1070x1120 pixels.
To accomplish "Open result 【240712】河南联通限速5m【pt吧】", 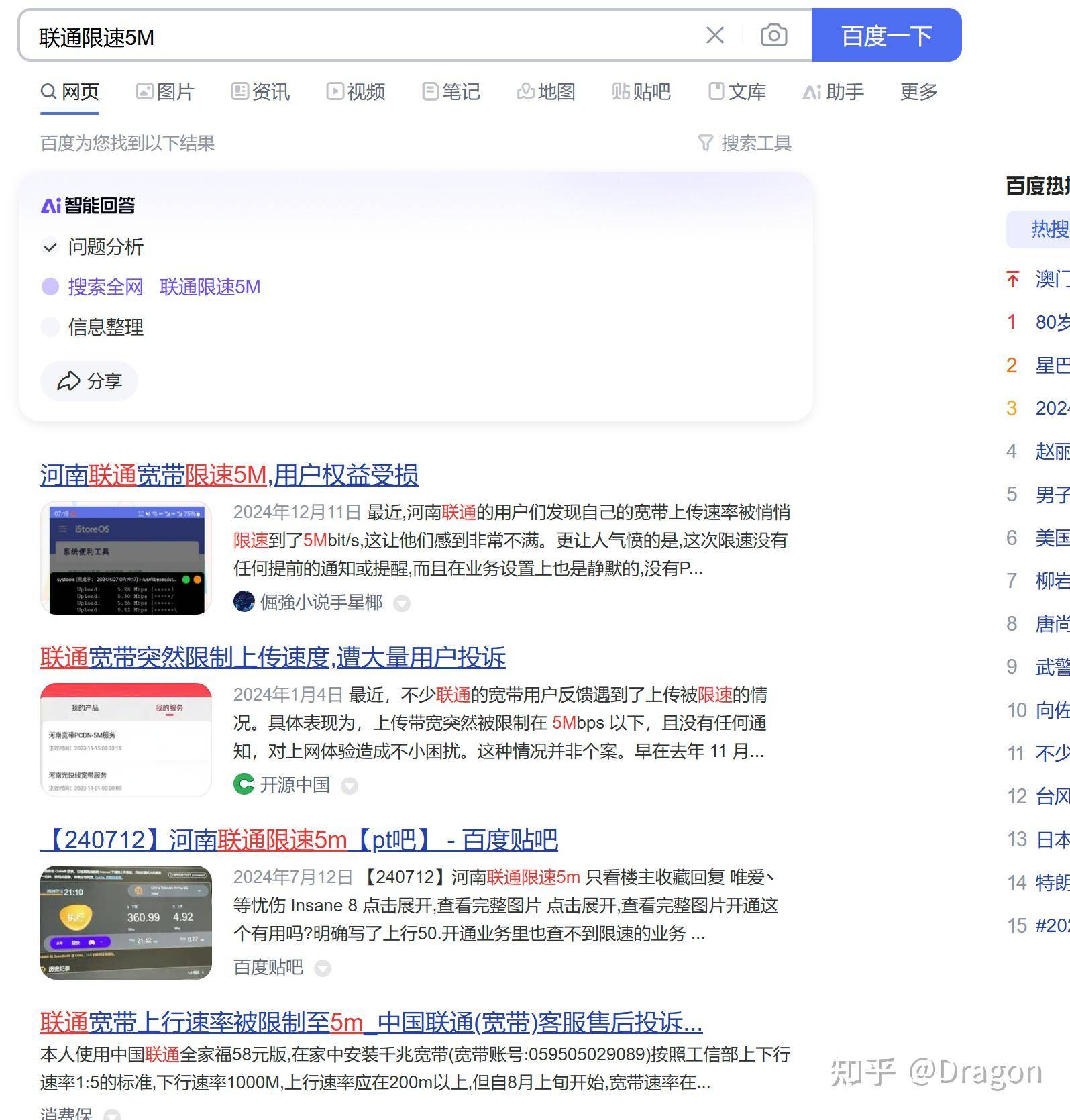I will [x=299, y=839].
